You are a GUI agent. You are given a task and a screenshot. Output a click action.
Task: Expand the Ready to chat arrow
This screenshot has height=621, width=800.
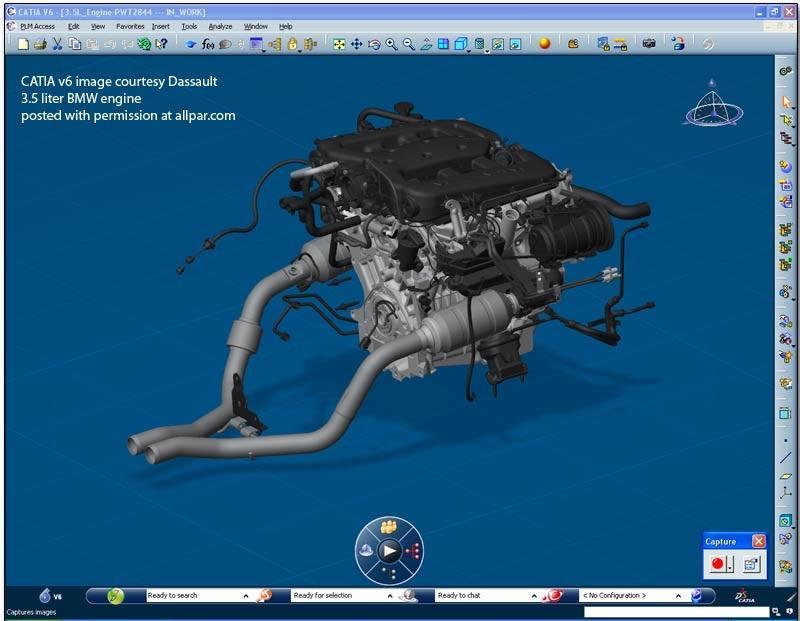[x=534, y=596]
